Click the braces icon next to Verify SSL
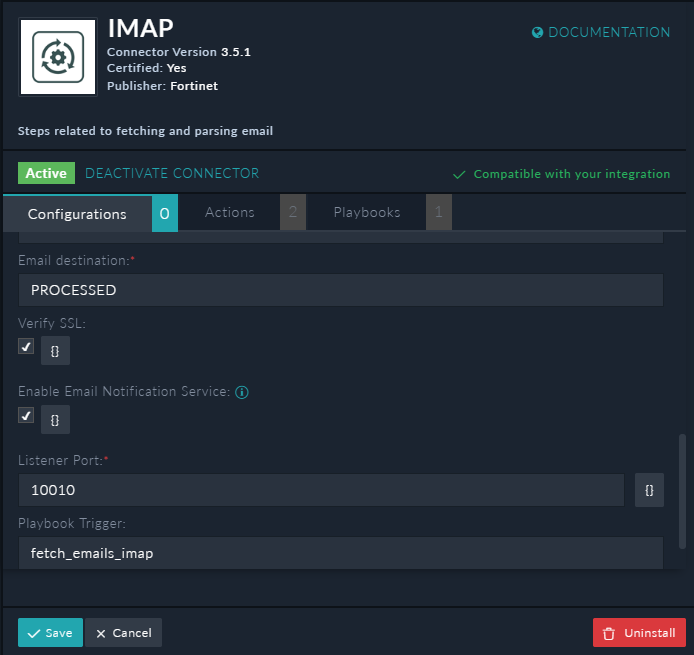The height and width of the screenshot is (655, 694). point(55,351)
